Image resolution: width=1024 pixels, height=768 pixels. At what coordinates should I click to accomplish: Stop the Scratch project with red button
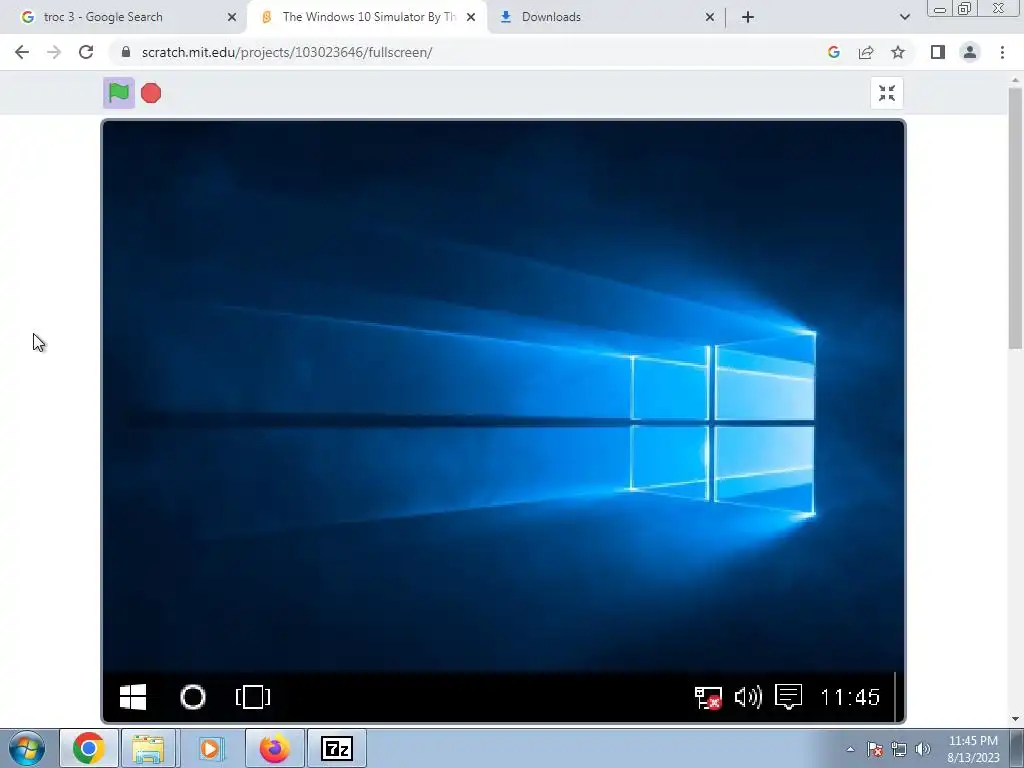coord(151,93)
